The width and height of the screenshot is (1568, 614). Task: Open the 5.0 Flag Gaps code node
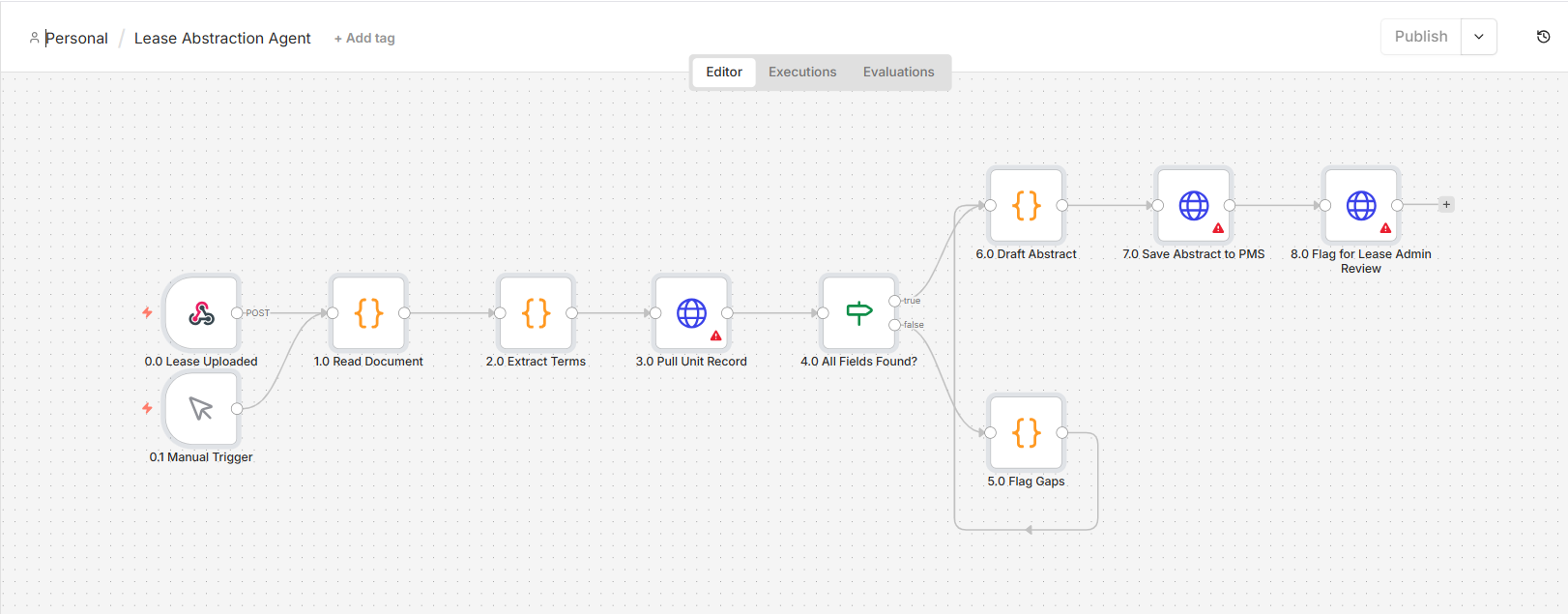(x=1026, y=432)
